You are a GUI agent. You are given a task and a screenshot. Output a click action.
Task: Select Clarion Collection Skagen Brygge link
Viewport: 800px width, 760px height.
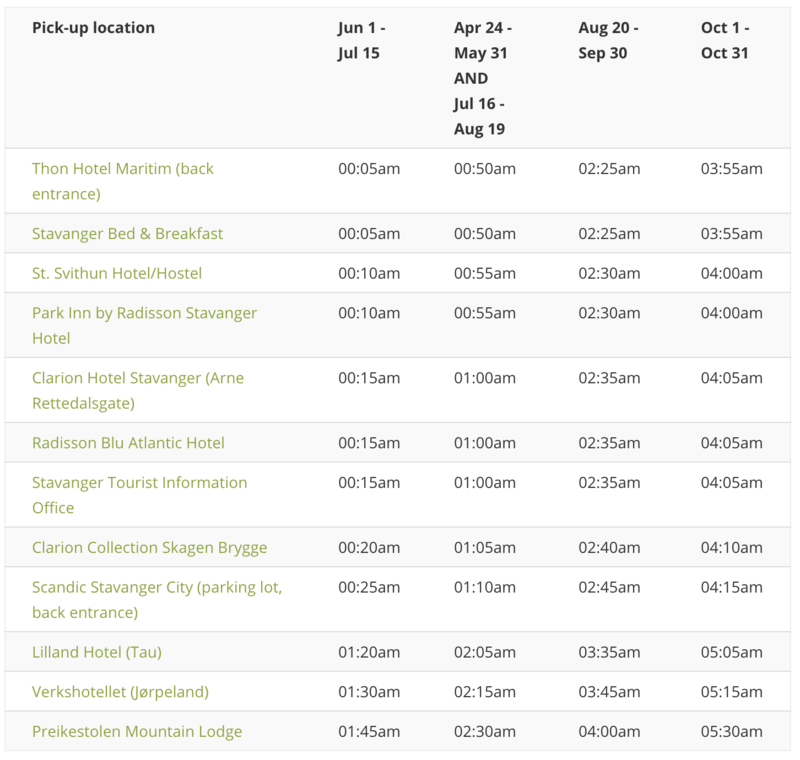149,548
